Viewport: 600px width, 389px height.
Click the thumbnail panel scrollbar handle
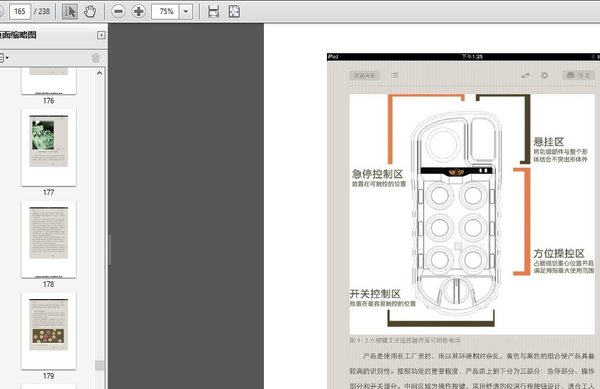pyautogui.click(x=99, y=365)
